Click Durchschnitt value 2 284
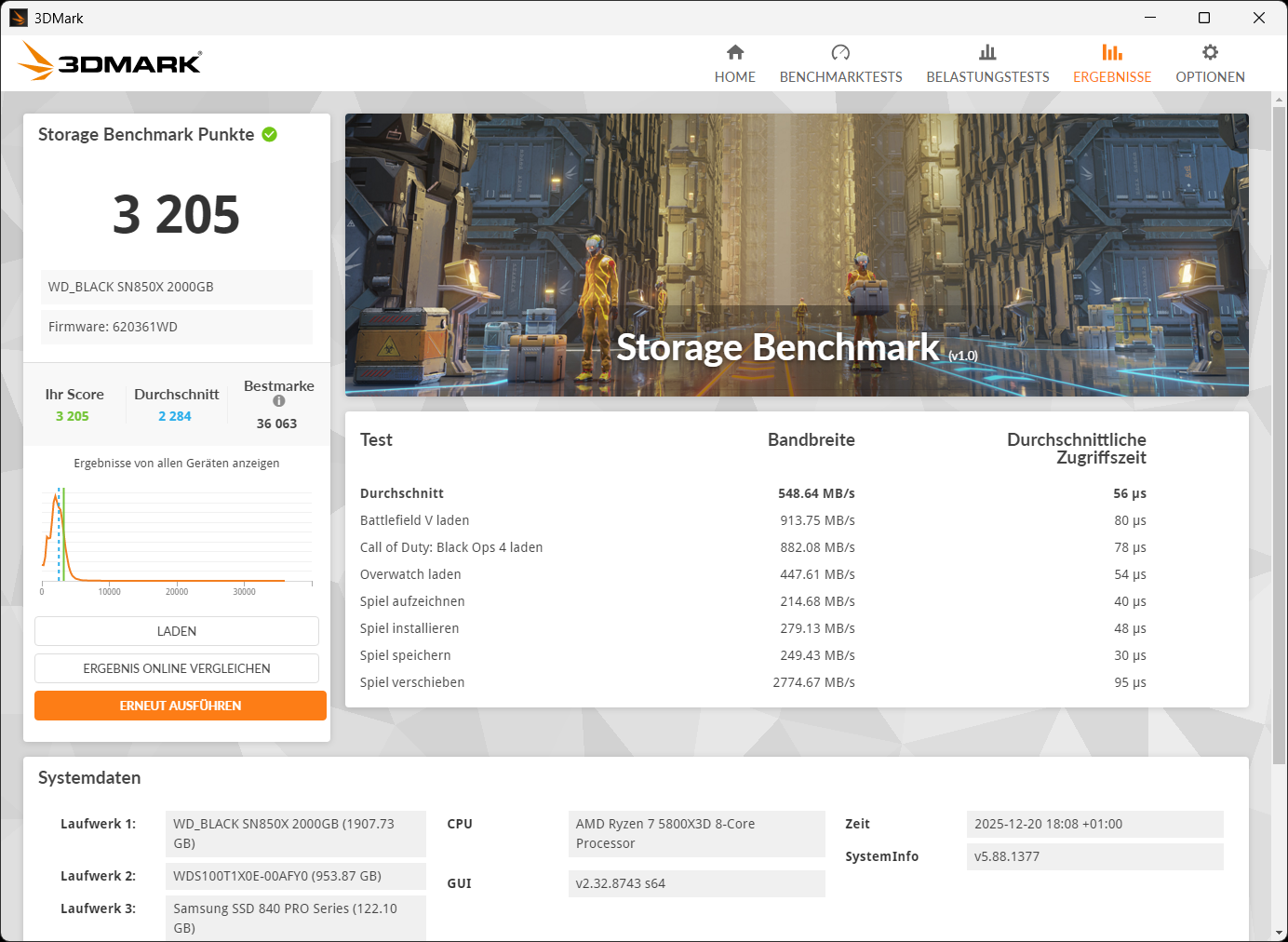 click(x=175, y=416)
